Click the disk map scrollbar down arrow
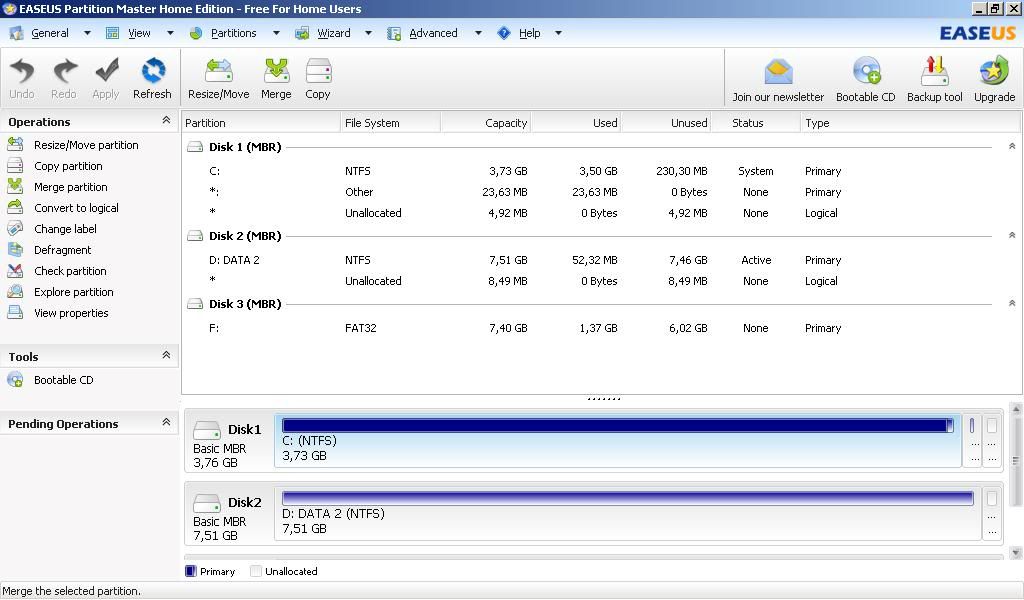Viewport: 1024px width, 600px height. click(1016, 553)
